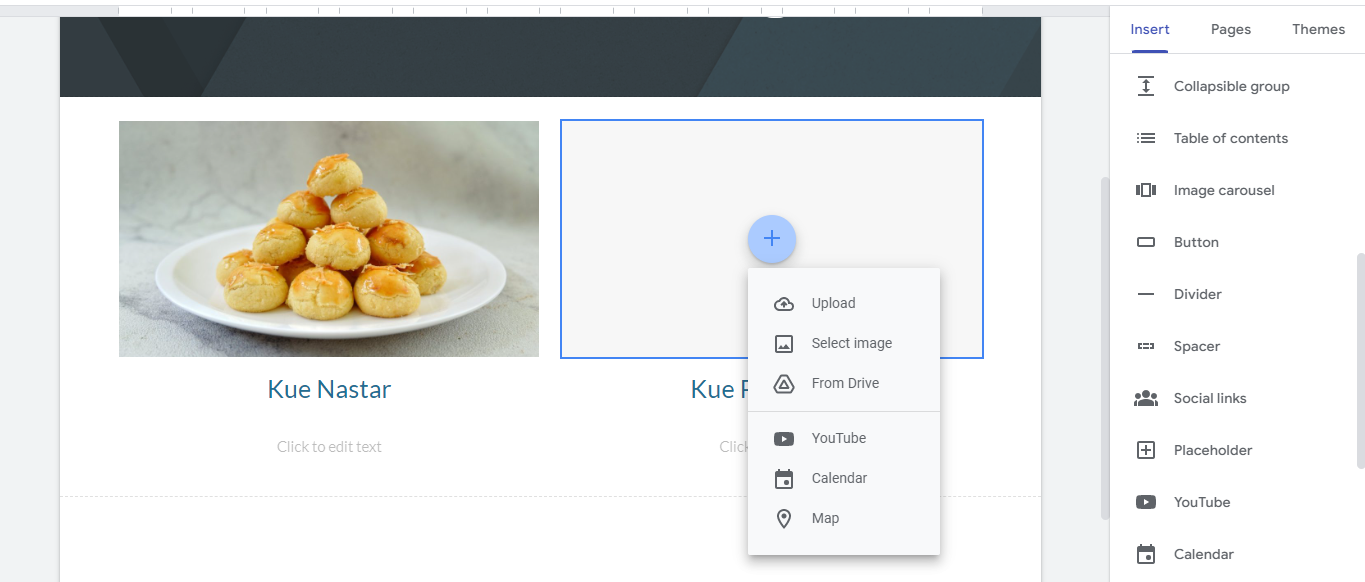
Task: Click the Insert panel vertical scrollbar
Action: pyautogui.click(x=1360, y=361)
